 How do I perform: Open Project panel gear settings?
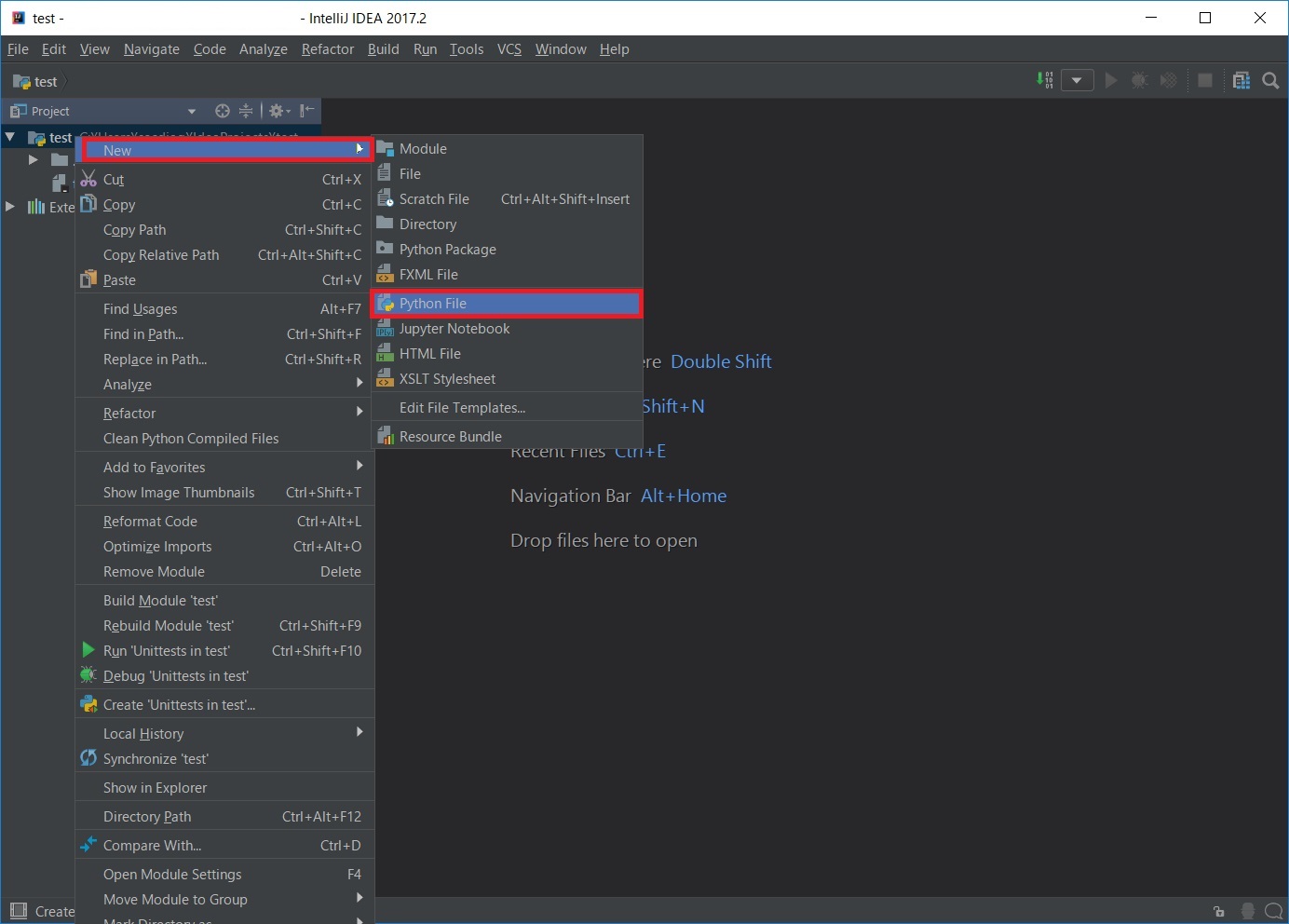(278, 111)
